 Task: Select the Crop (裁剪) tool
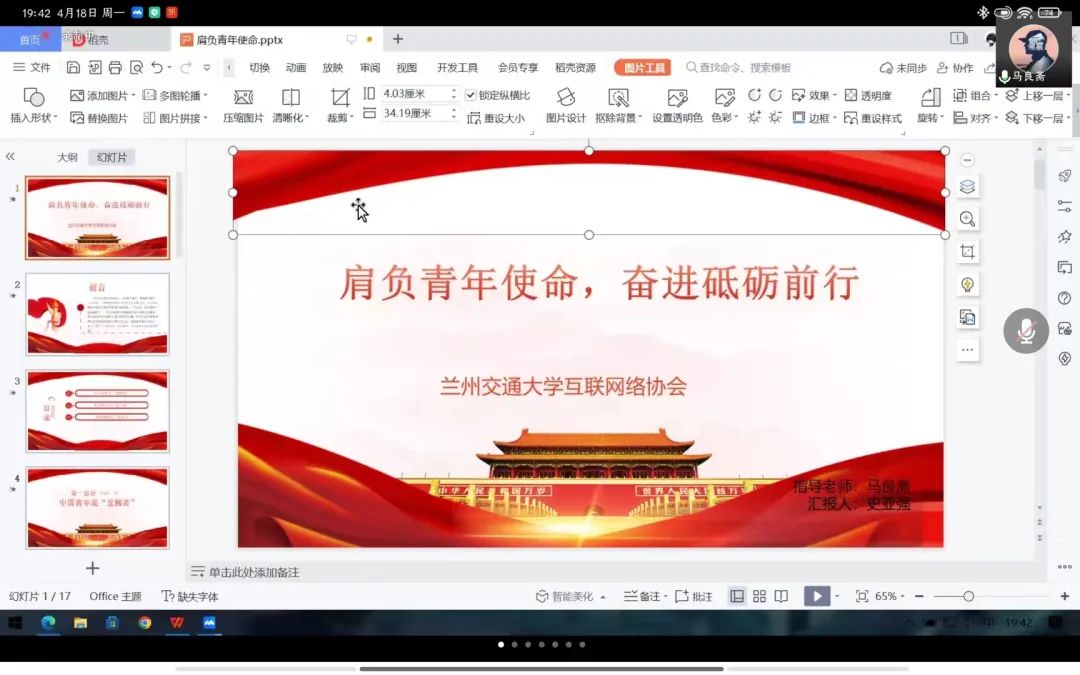point(340,105)
